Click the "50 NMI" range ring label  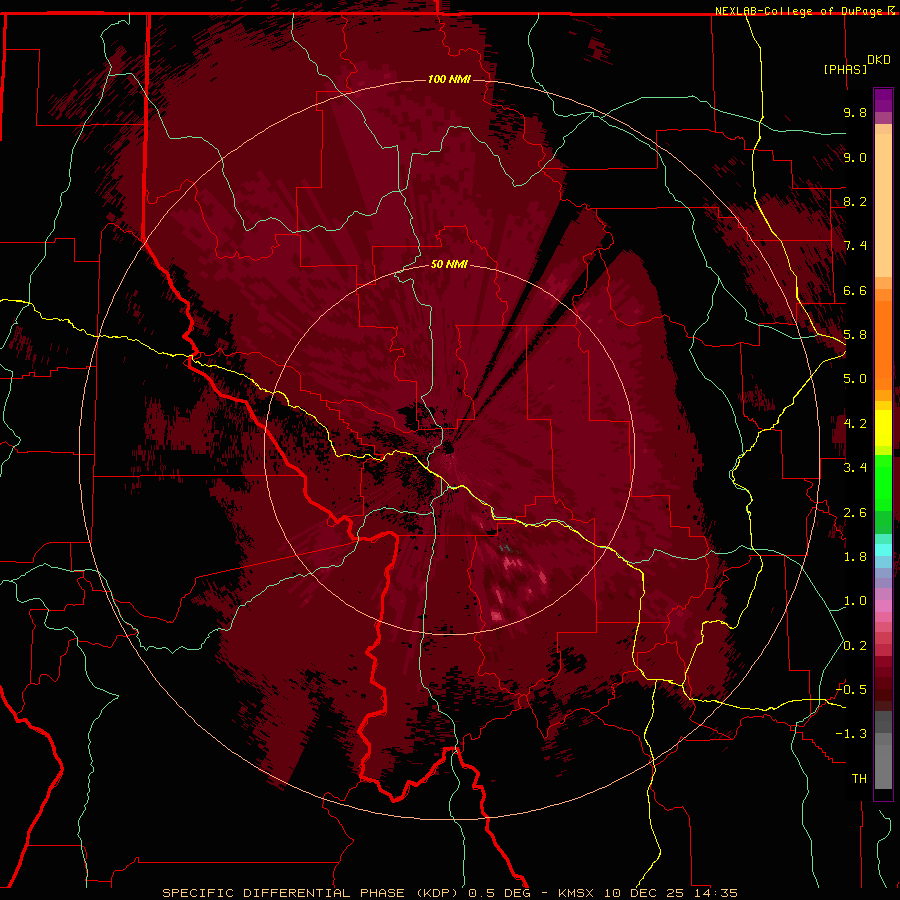tap(449, 264)
